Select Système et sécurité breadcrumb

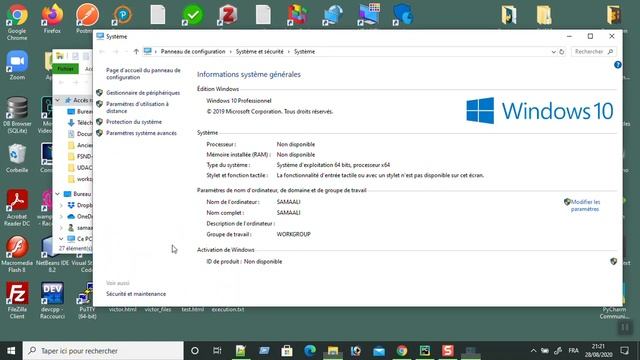click(260, 52)
